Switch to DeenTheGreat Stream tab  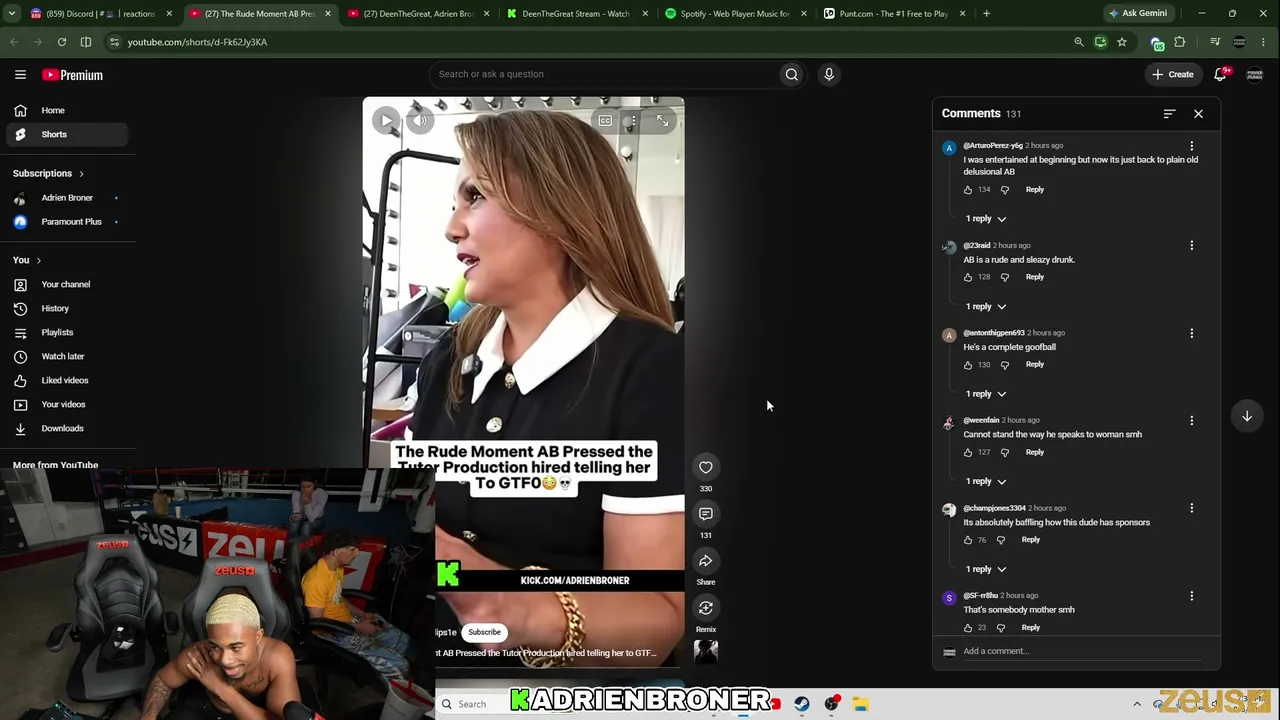pyautogui.click(x=575, y=14)
